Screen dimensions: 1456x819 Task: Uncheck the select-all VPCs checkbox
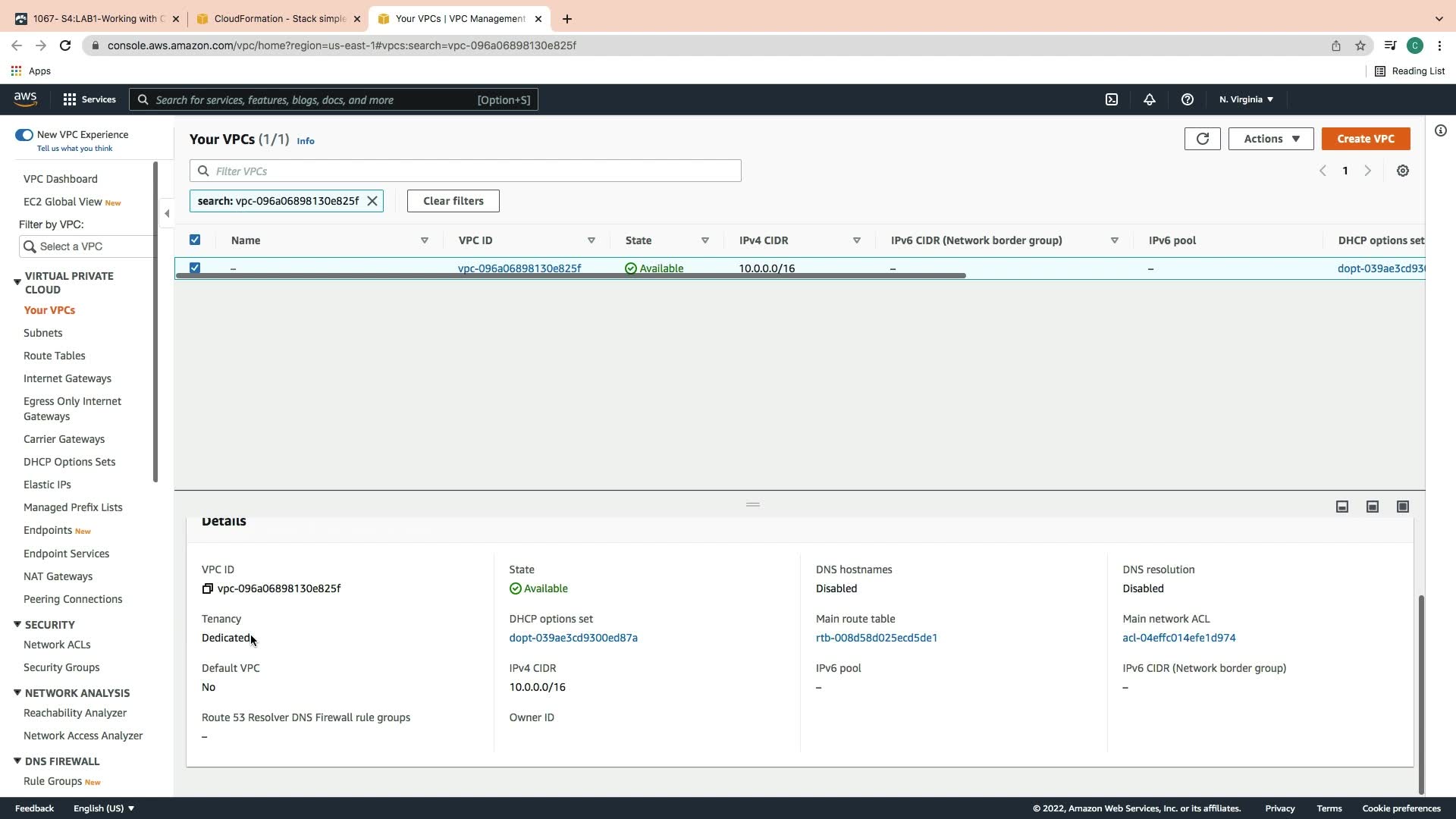(195, 240)
